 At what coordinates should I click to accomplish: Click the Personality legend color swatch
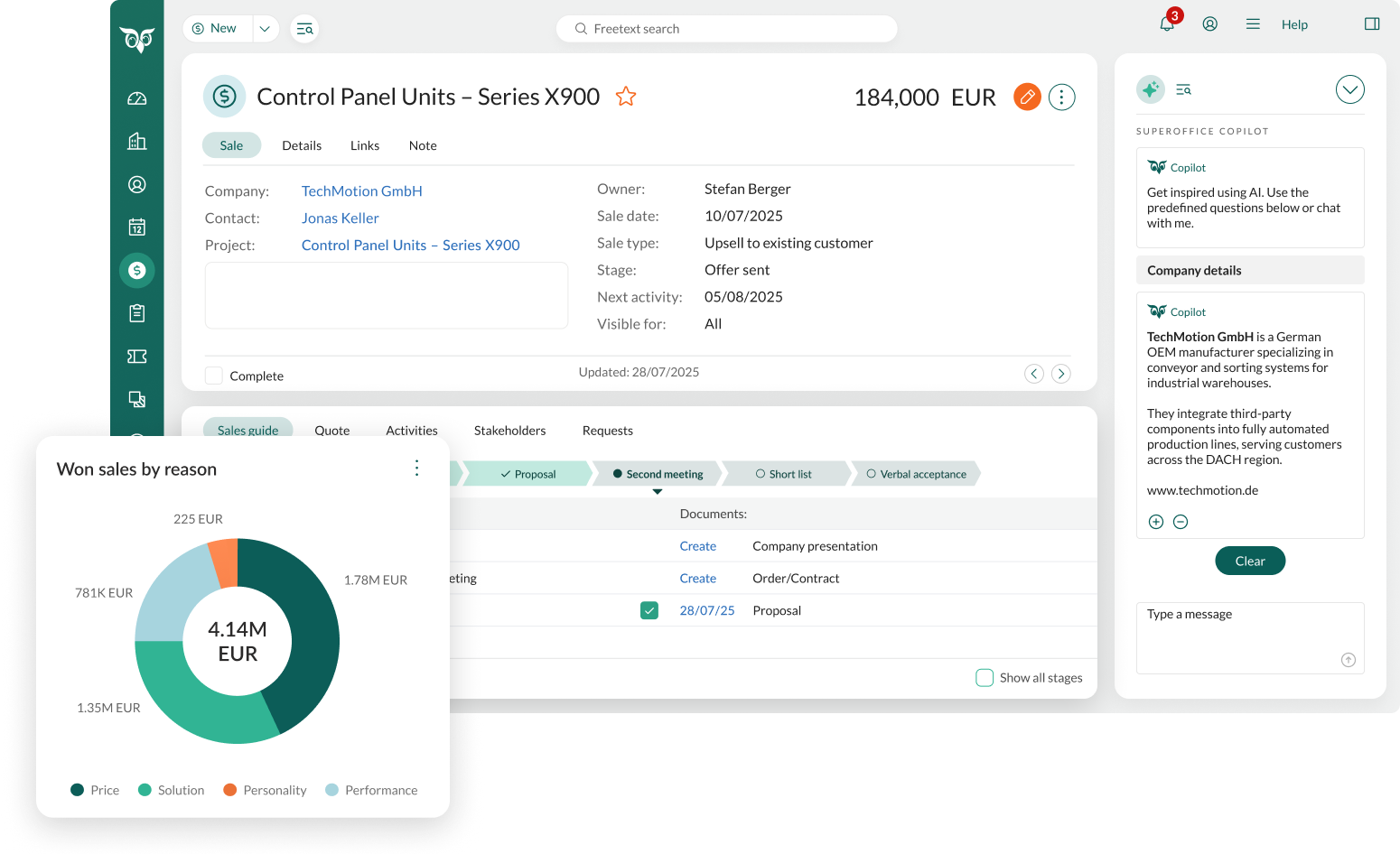(x=230, y=790)
